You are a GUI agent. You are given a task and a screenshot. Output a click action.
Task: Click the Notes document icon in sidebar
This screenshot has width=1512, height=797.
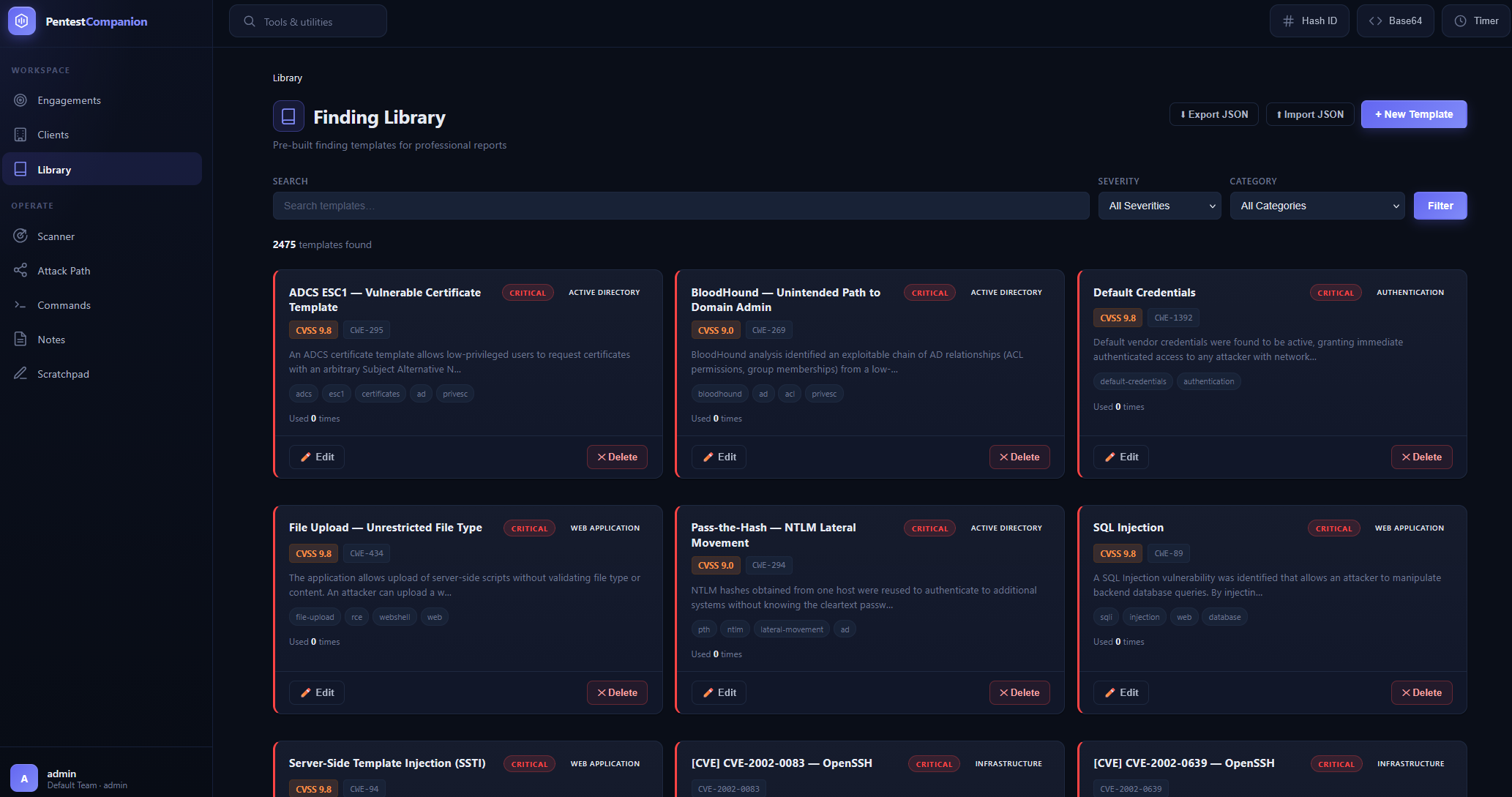click(x=20, y=339)
